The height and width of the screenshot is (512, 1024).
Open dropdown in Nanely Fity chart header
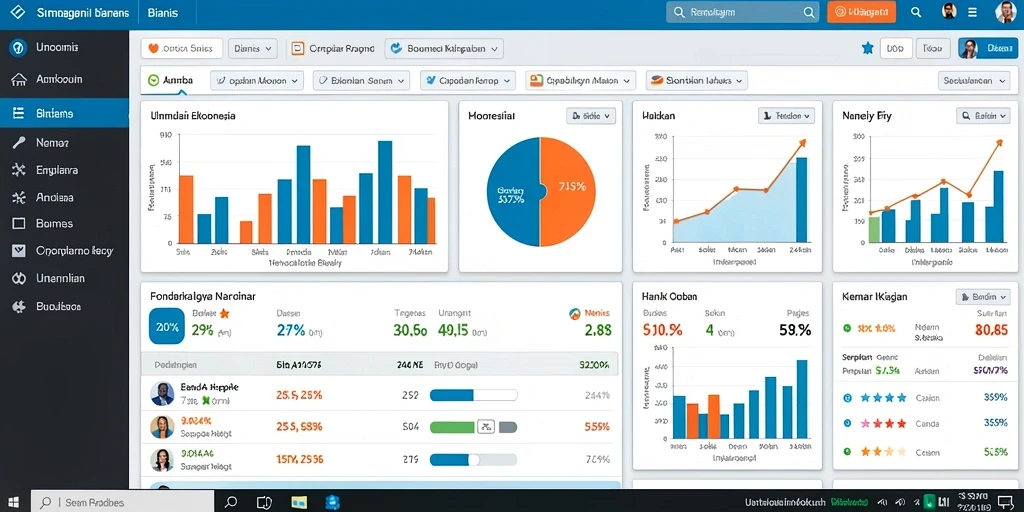click(983, 116)
